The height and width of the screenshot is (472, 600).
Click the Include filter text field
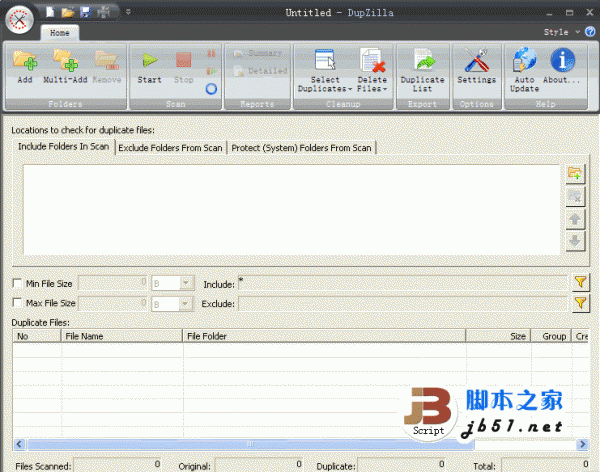click(403, 284)
